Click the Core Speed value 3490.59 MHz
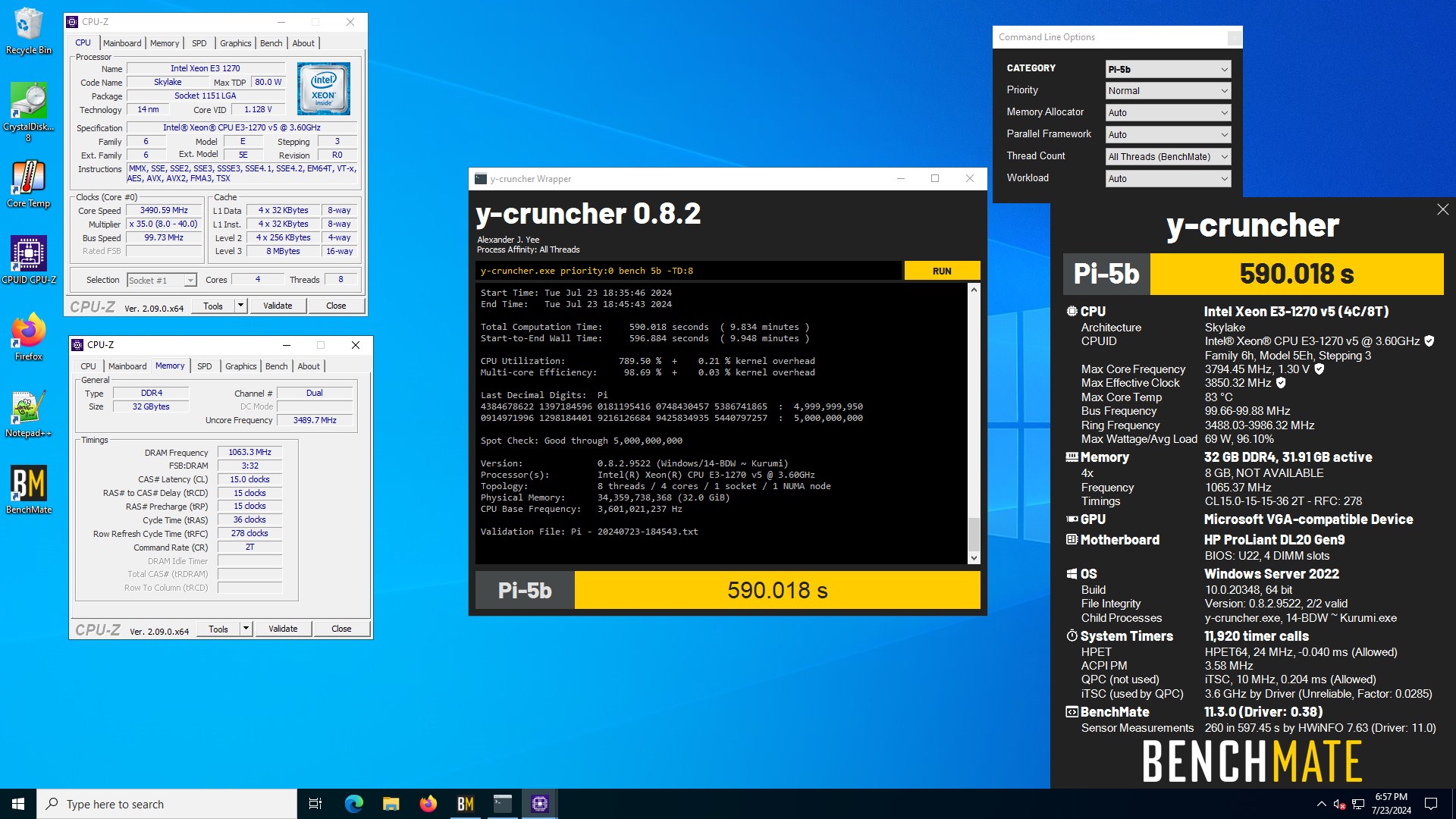This screenshot has width=1456, height=819. coord(165,210)
